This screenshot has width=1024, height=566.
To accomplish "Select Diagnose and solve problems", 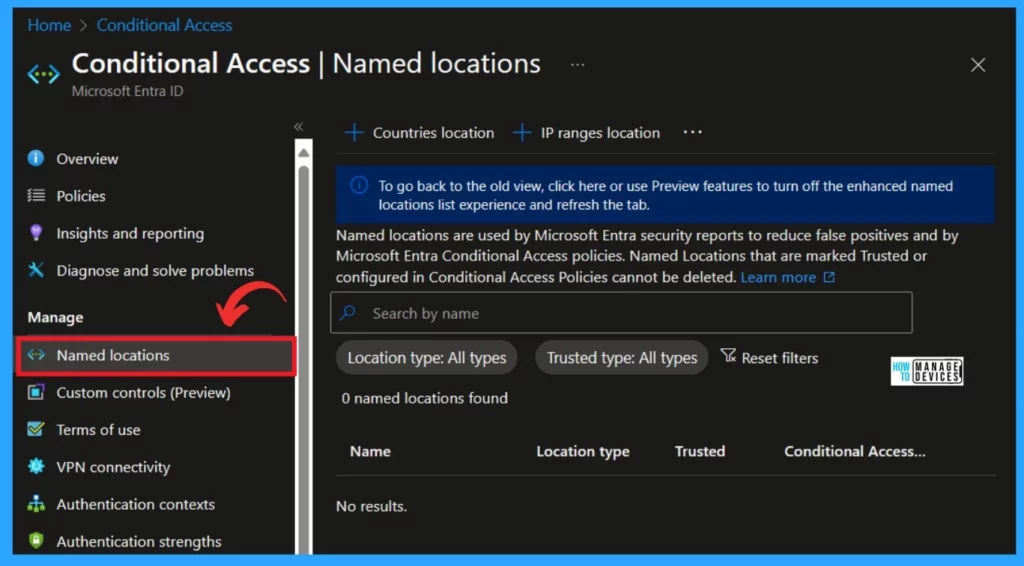I will pyautogui.click(x=154, y=270).
